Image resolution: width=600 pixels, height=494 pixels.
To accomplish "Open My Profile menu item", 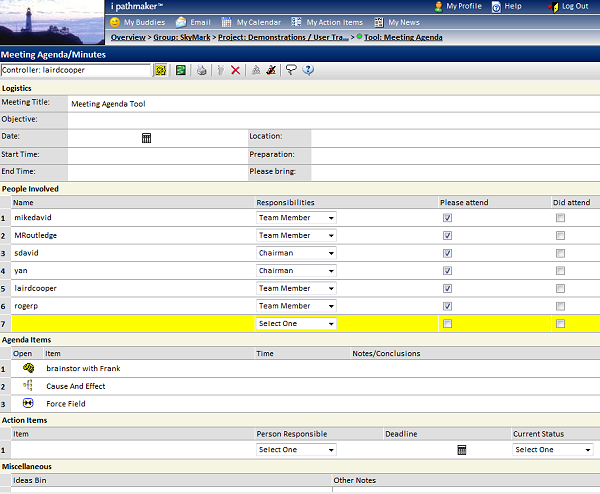I will [x=464, y=6].
